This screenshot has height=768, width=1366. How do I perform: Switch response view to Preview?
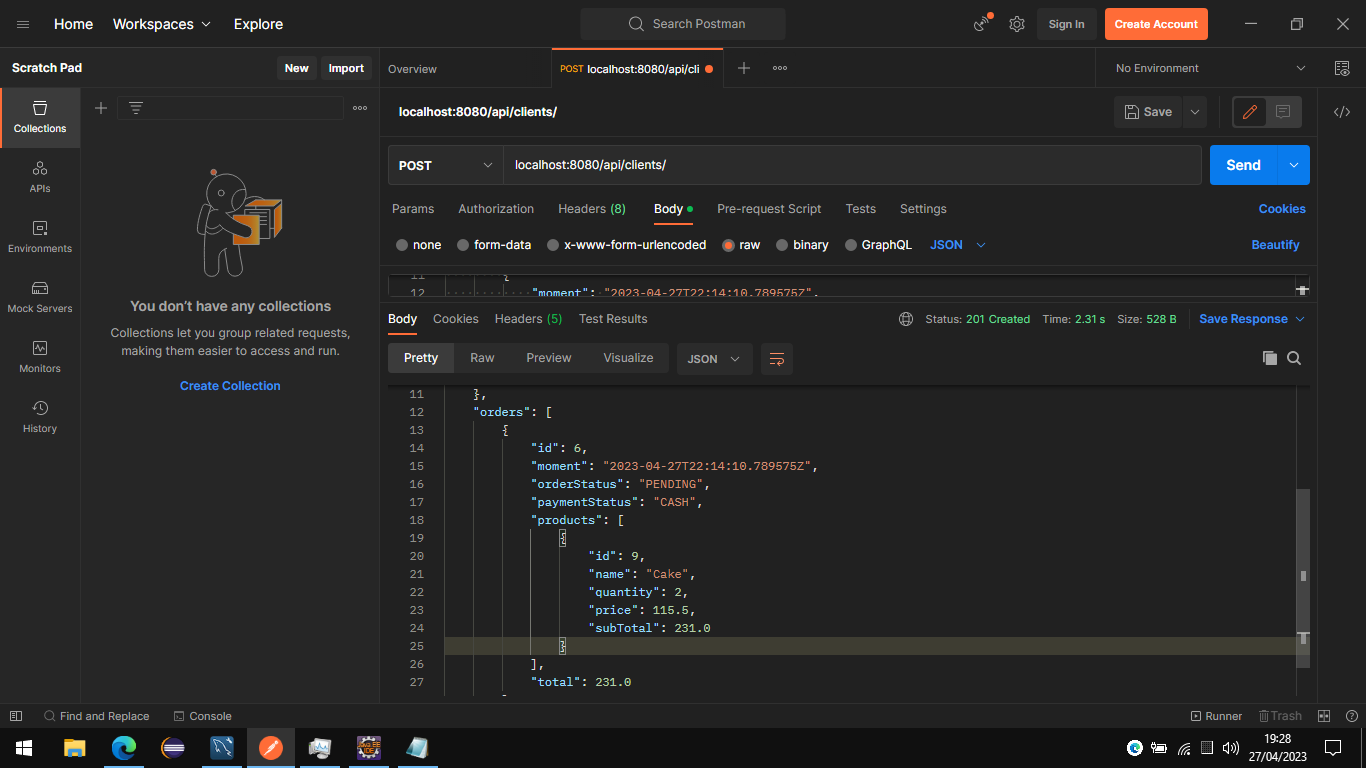(x=549, y=358)
